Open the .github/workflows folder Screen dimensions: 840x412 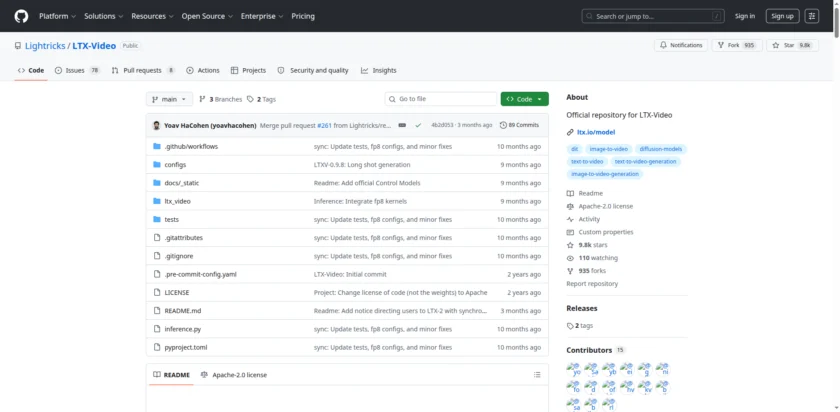coord(191,146)
